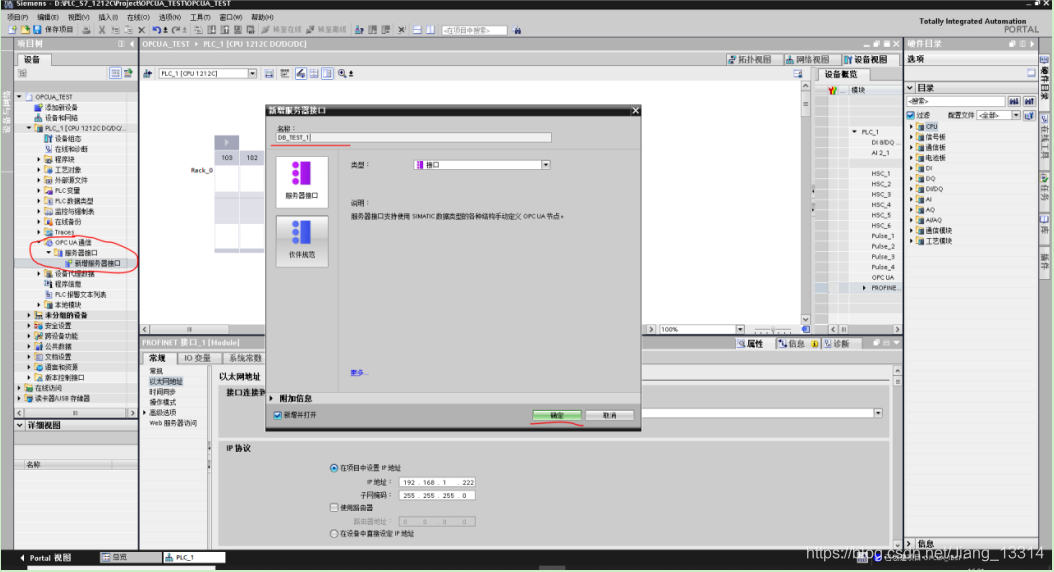Viewport: 1054px width, 572px height.
Task: Click the redo arrow icon
Action: pos(175,30)
